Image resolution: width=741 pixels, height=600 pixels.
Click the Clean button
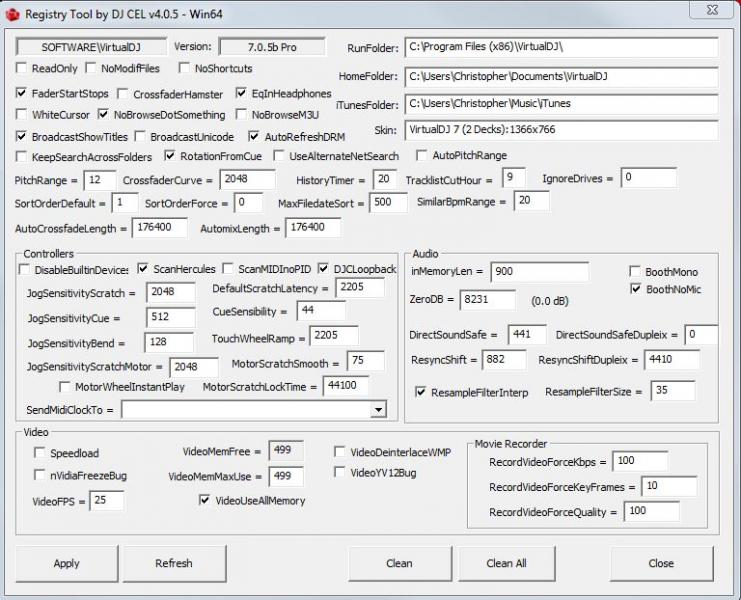[399, 563]
